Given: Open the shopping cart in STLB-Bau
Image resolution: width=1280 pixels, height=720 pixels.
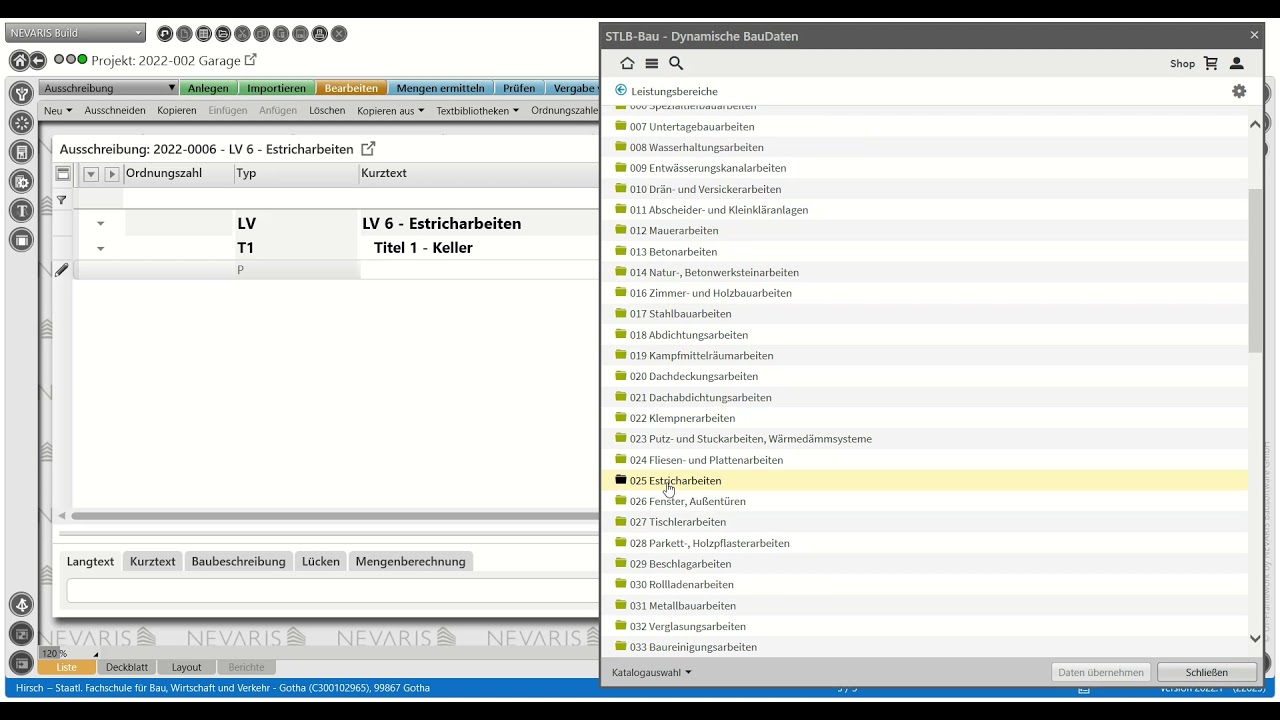Looking at the screenshot, I should 1211,63.
